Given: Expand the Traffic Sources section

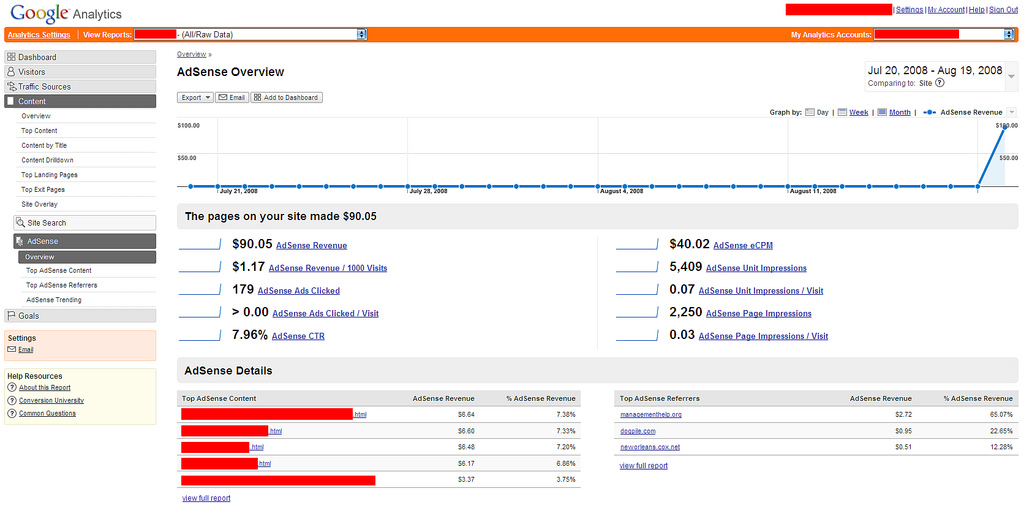Looking at the screenshot, I should coord(80,86).
